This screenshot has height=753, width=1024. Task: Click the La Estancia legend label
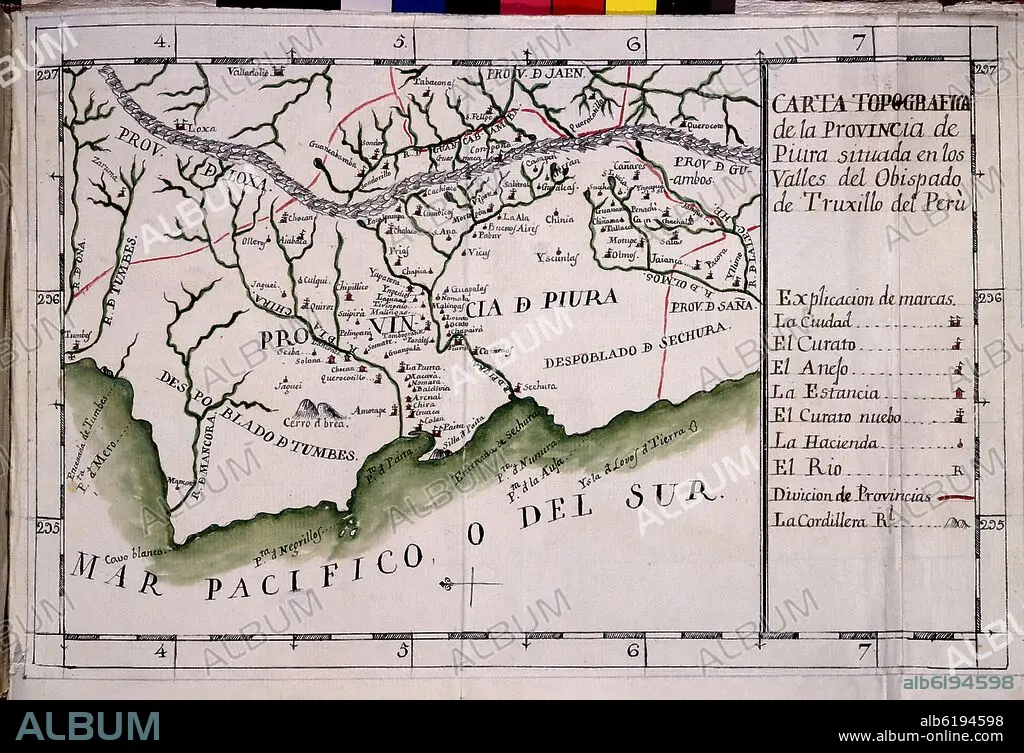(x=825, y=392)
